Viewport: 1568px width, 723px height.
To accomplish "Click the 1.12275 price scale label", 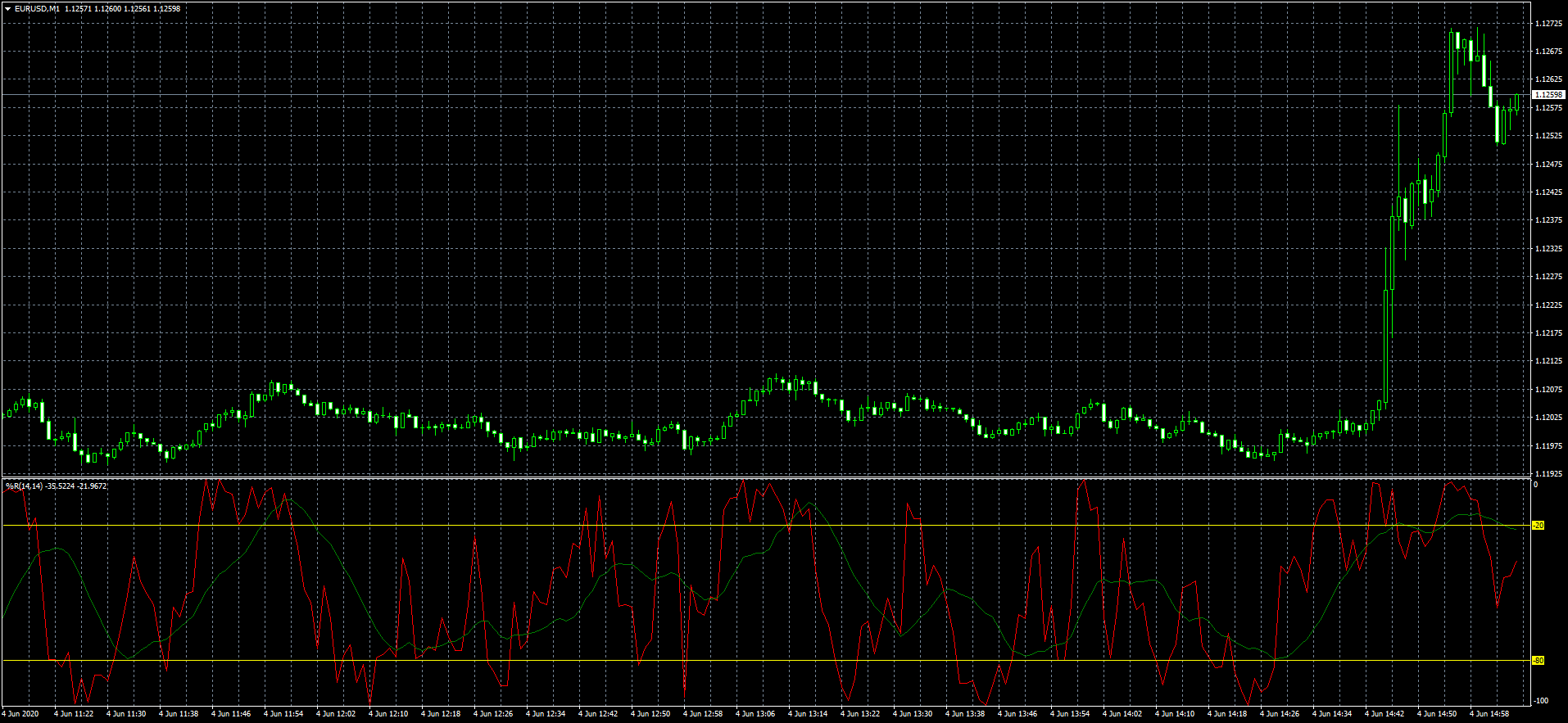I will pos(1548,277).
